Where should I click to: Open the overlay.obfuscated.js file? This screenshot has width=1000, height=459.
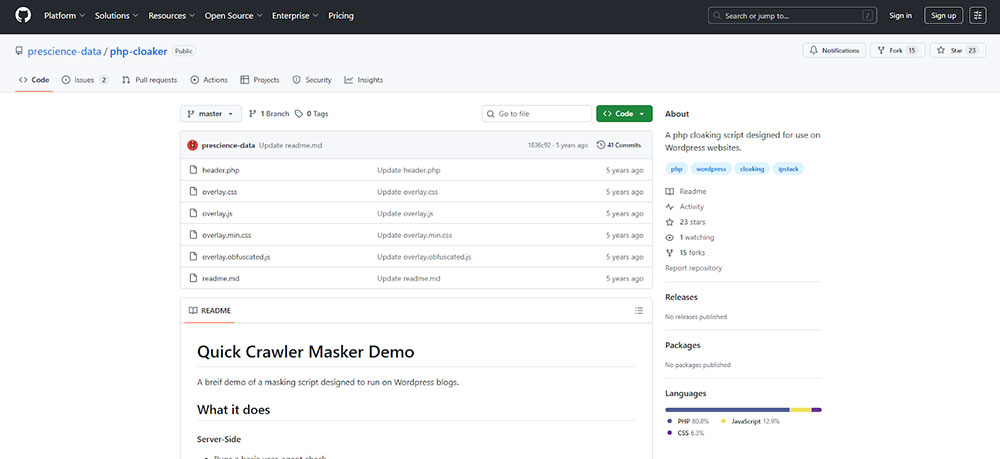point(236,257)
